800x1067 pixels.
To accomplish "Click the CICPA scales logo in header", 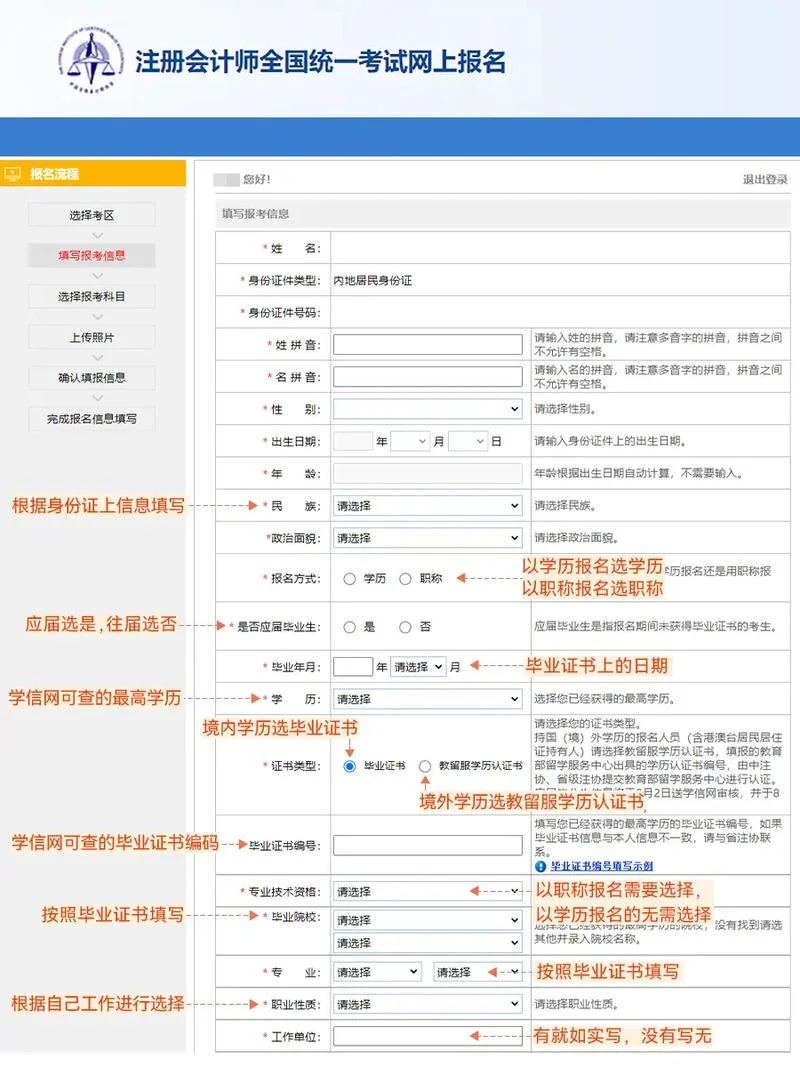I will (90, 60).
